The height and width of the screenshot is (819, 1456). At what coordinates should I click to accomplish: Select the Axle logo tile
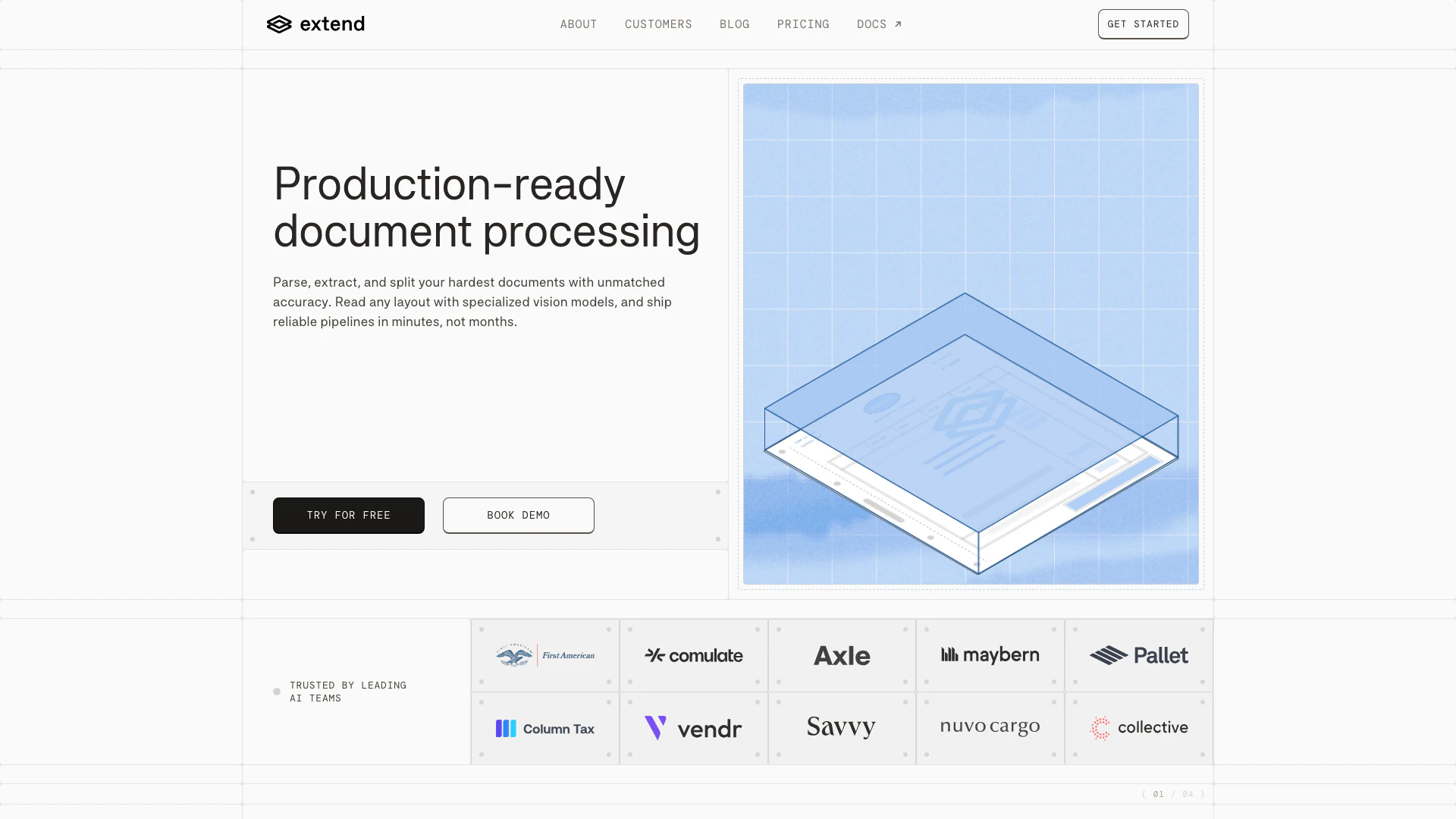coord(842,655)
